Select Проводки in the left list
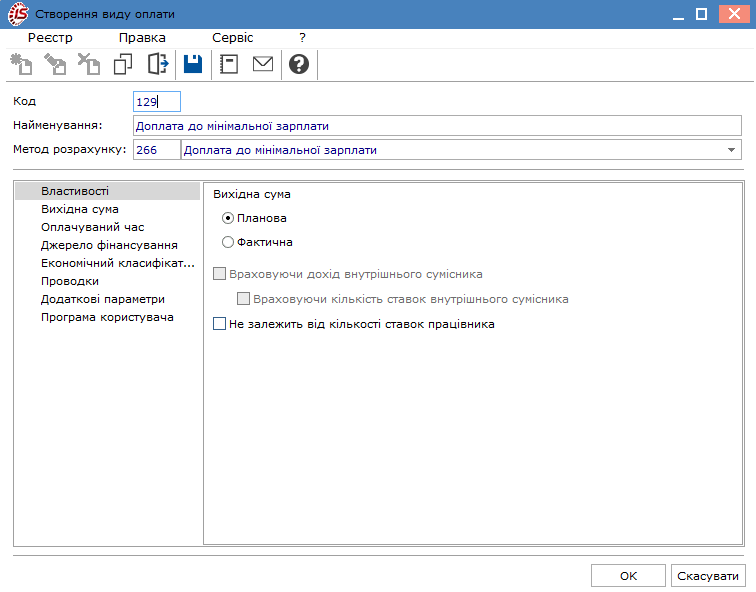 108,281
